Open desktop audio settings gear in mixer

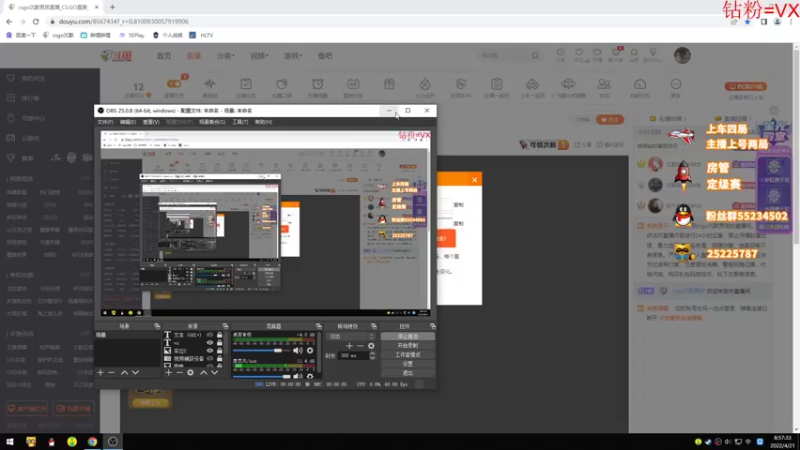pyautogui.click(x=310, y=351)
